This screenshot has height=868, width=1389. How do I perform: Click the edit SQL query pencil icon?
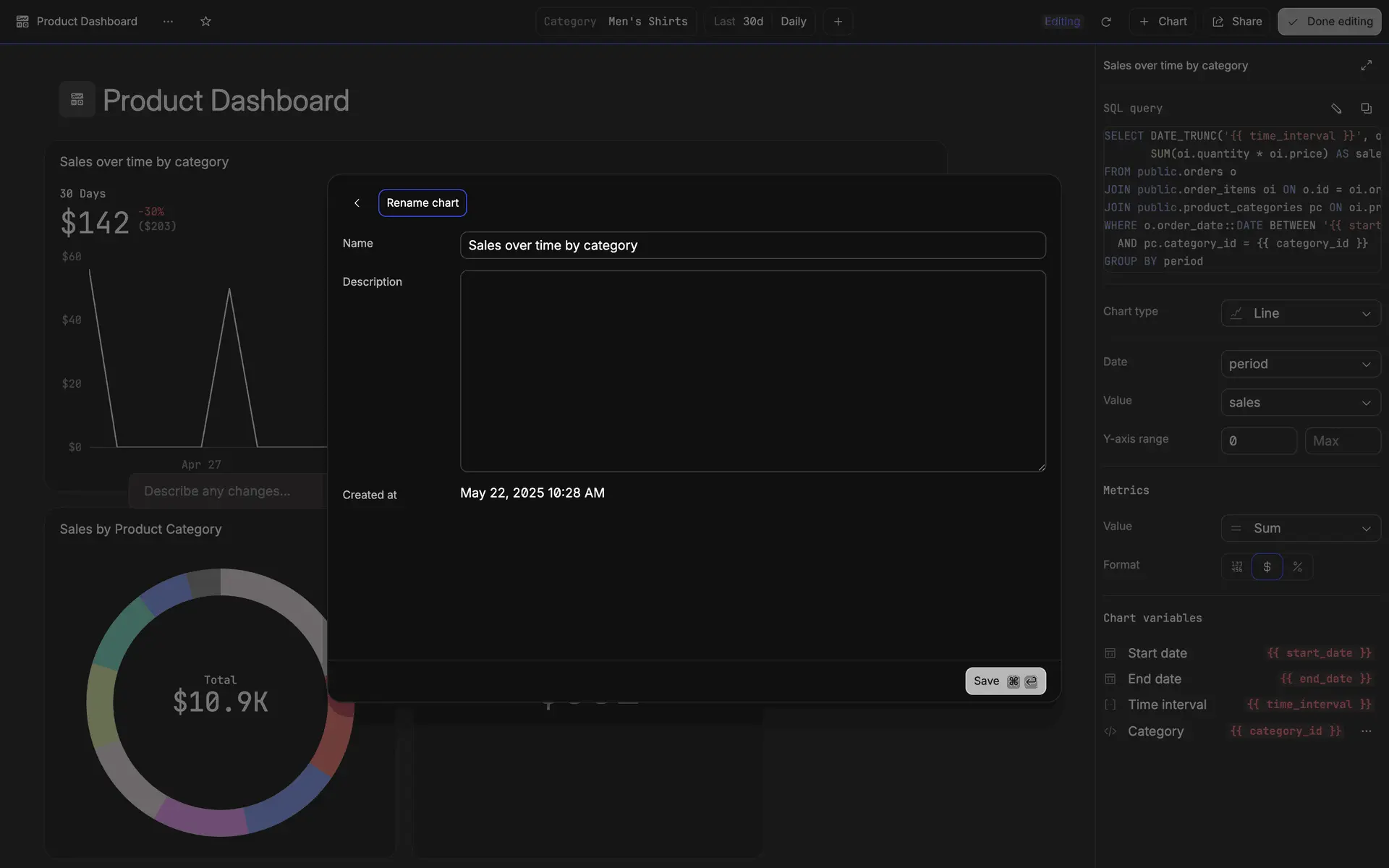click(1336, 109)
